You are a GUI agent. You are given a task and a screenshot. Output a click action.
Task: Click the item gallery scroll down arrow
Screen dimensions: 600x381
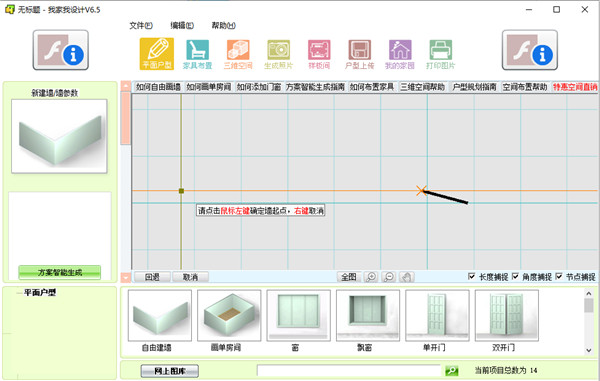click(x=589, y=350)
